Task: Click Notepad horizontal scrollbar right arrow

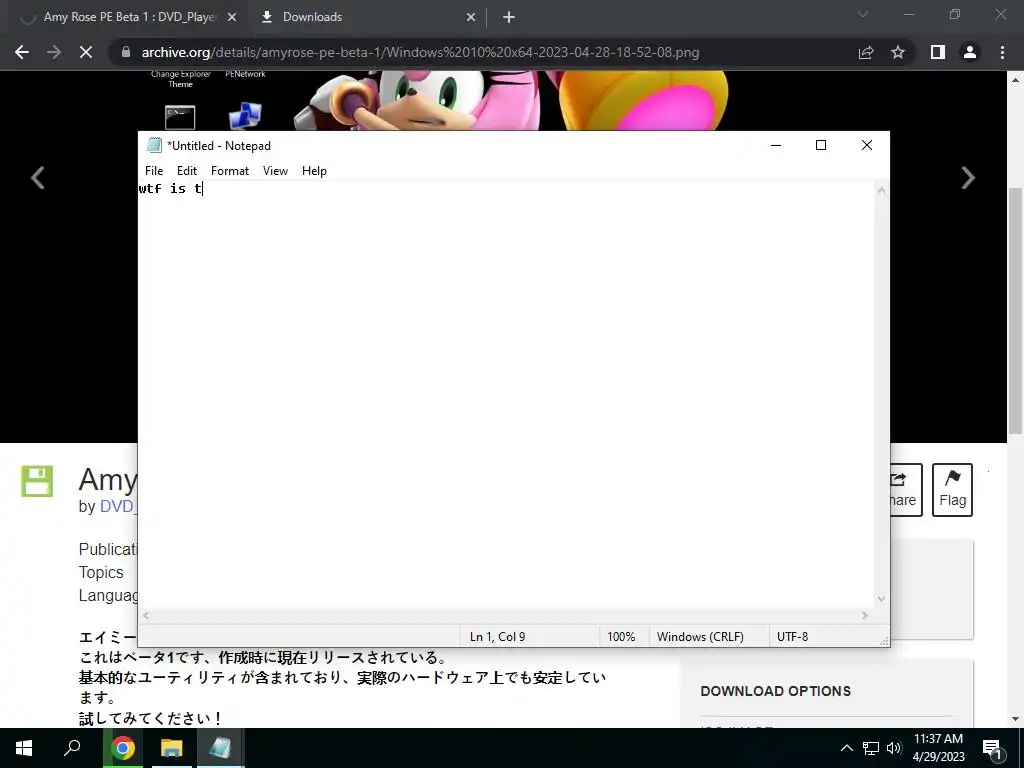Action: pos(865,615)
